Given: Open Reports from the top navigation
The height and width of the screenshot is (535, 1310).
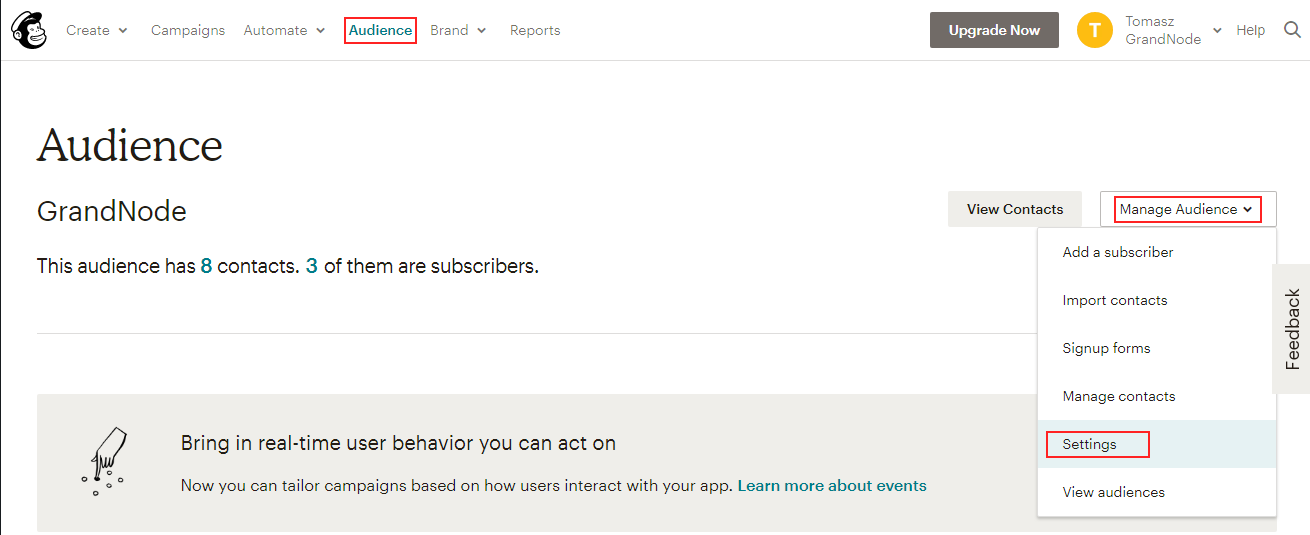Looking at the screenshot, I should (x=535, y=30).
